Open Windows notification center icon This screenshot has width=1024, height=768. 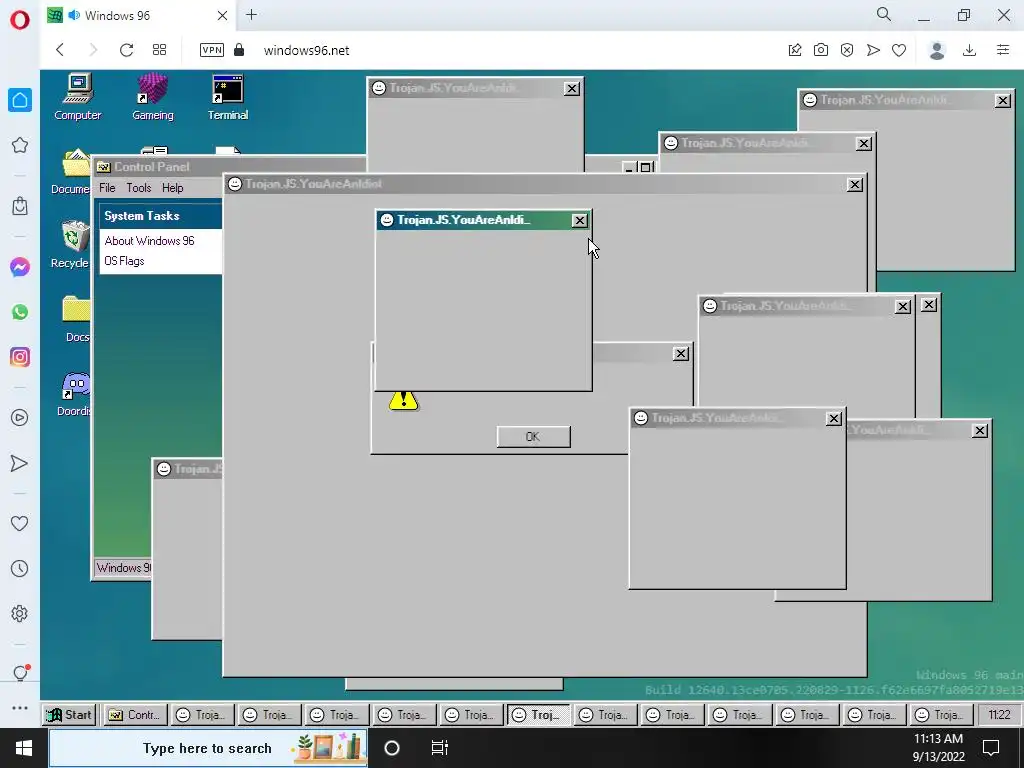pyautogui.click(x=991, y=748)
